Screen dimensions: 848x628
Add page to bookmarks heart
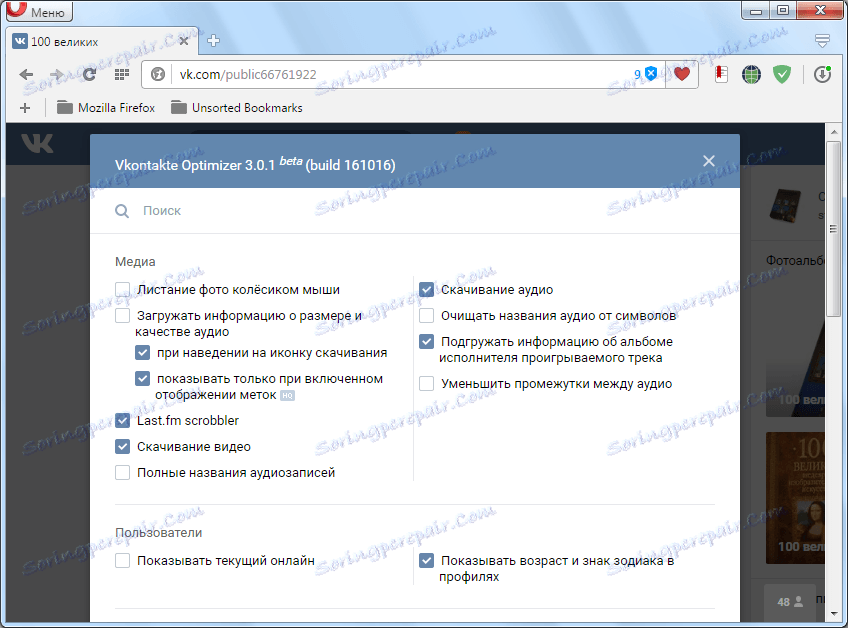(682, 74)
